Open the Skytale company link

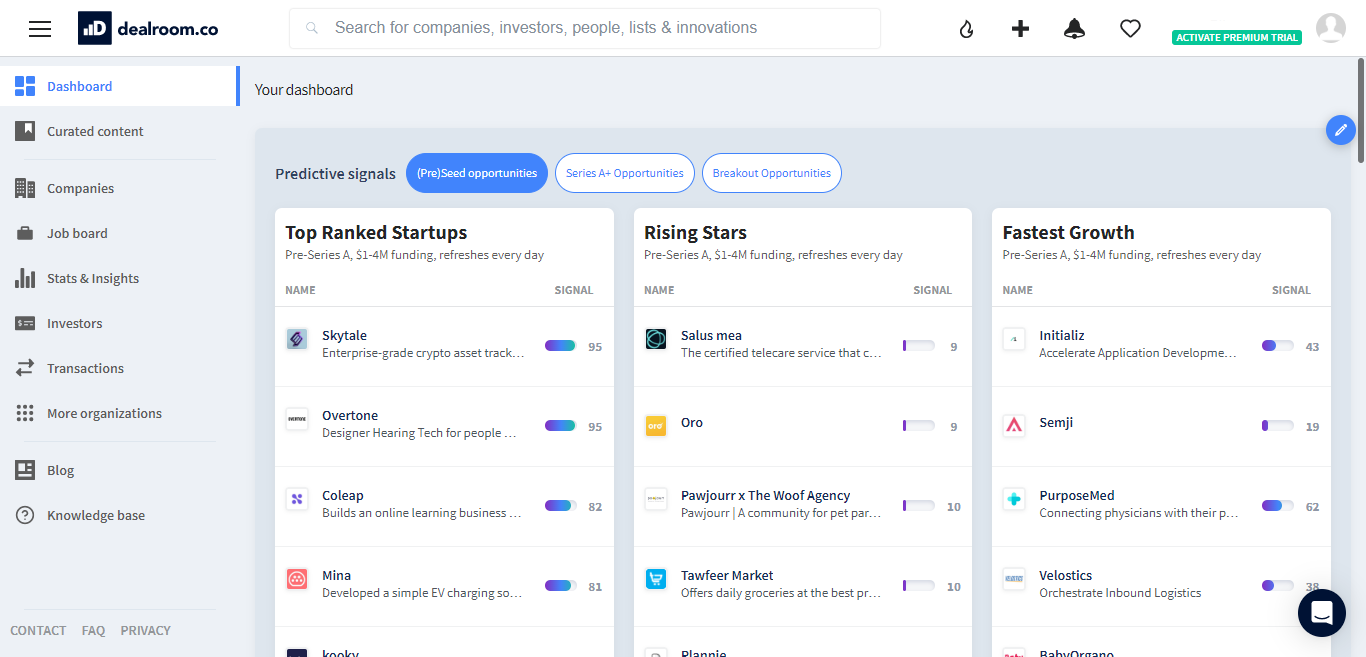[343, 335]
